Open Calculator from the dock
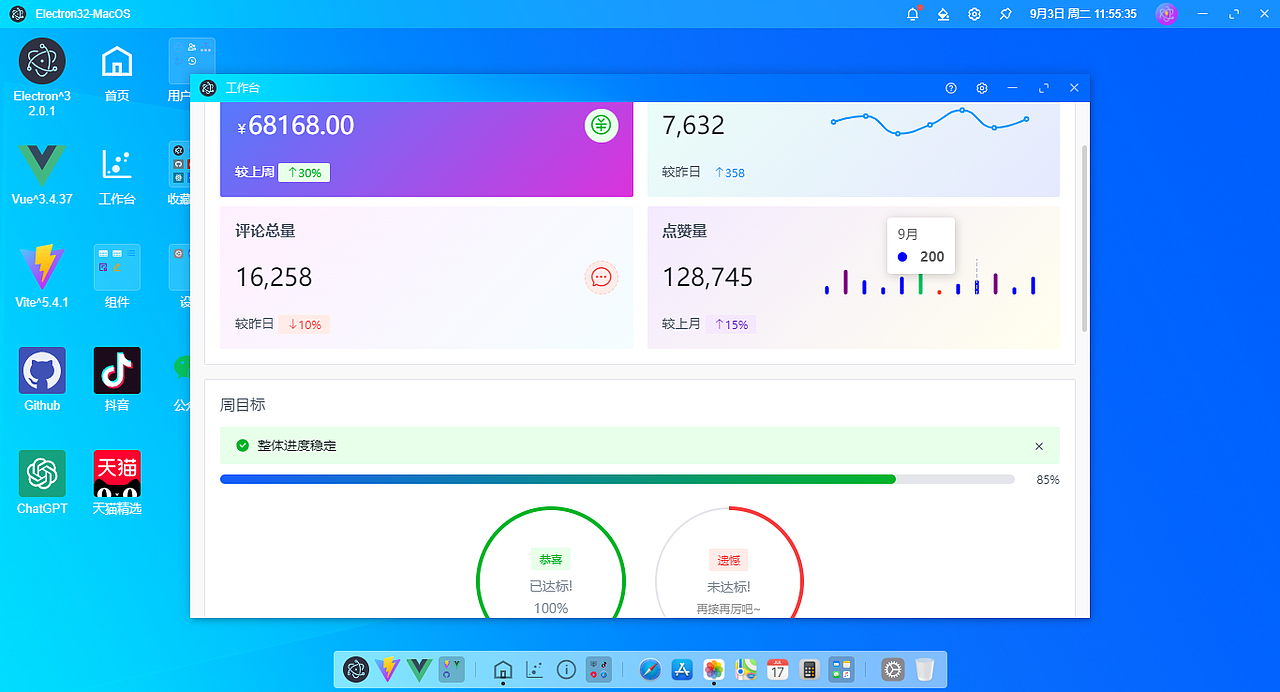Screen dimensions: 1280x692 (809, 669)
